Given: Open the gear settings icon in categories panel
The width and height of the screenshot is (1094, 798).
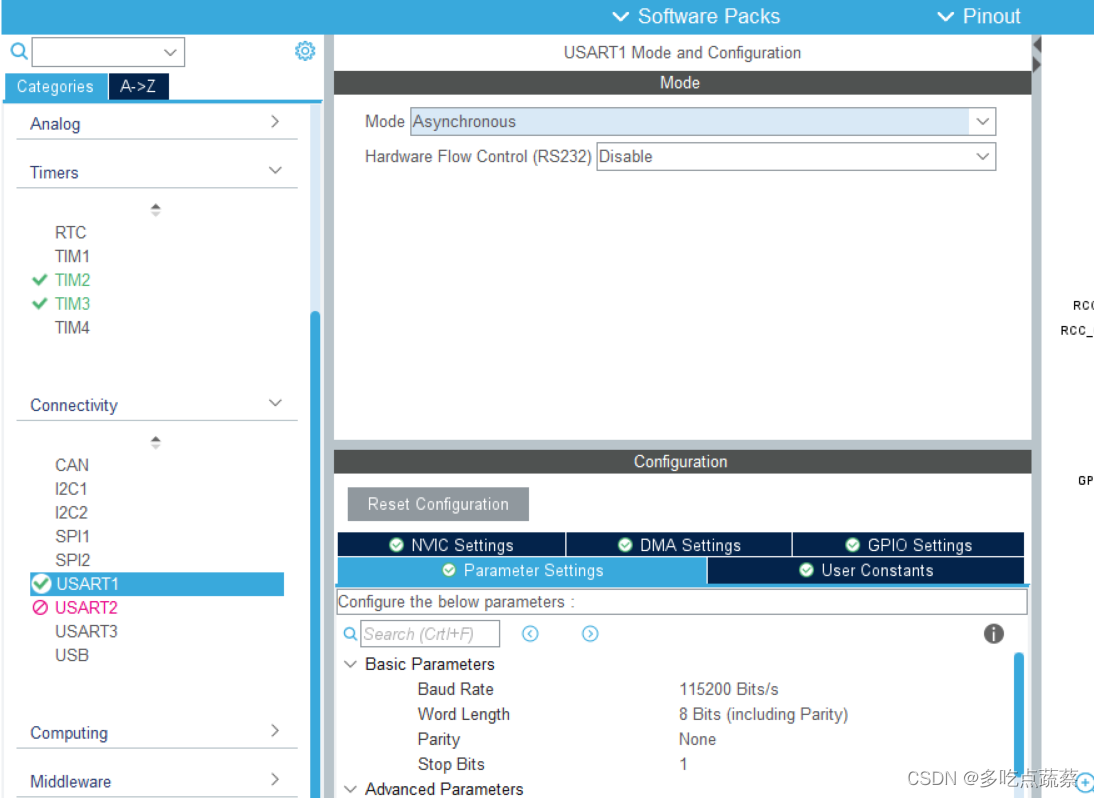Looking at the screenshot, I should [305, 51].
